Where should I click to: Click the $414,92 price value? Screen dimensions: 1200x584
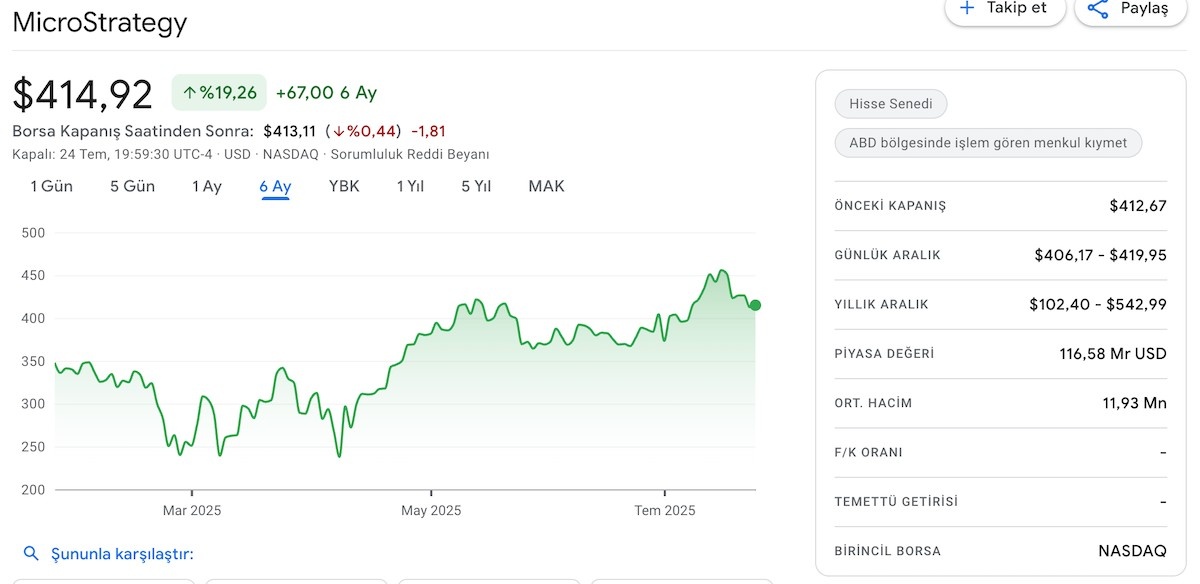[82, 94]
